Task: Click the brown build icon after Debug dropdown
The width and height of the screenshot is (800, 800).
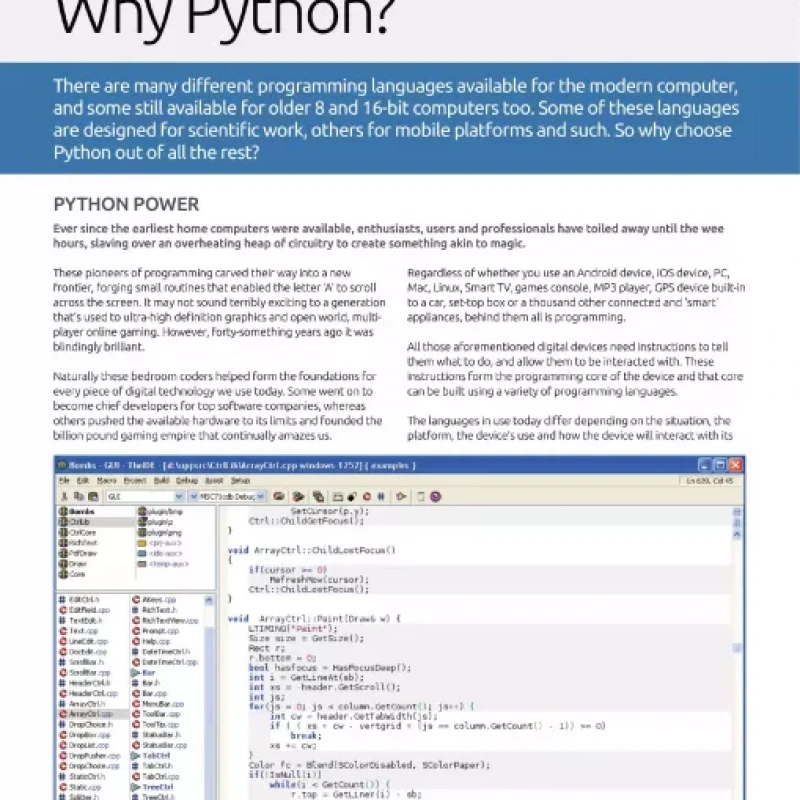Action: pyautogui.click(x=279, y=496)
